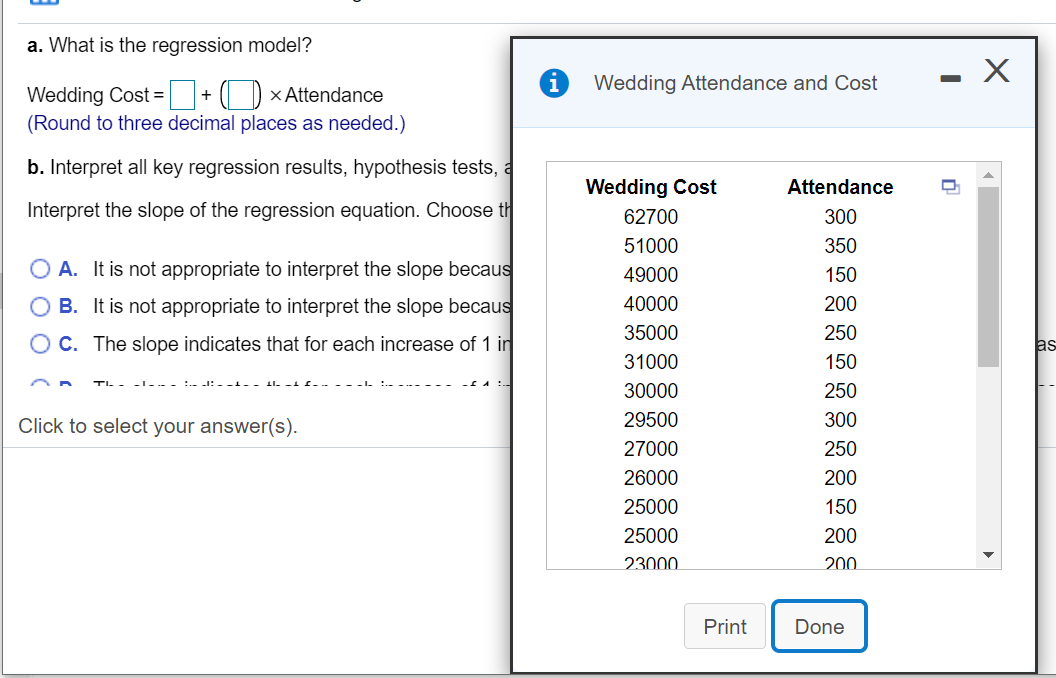Click the blue info icon in dialog header

554,83
